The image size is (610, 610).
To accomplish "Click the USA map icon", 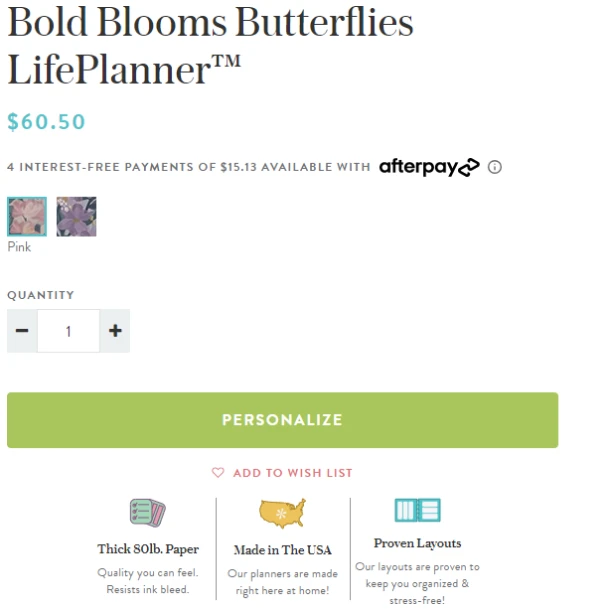I will click(282, 514).
